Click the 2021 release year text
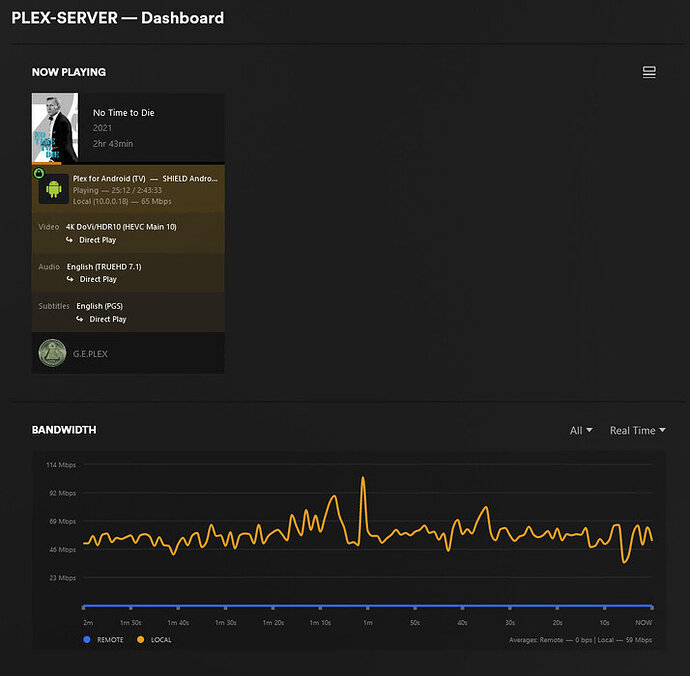 click(102, 128)
